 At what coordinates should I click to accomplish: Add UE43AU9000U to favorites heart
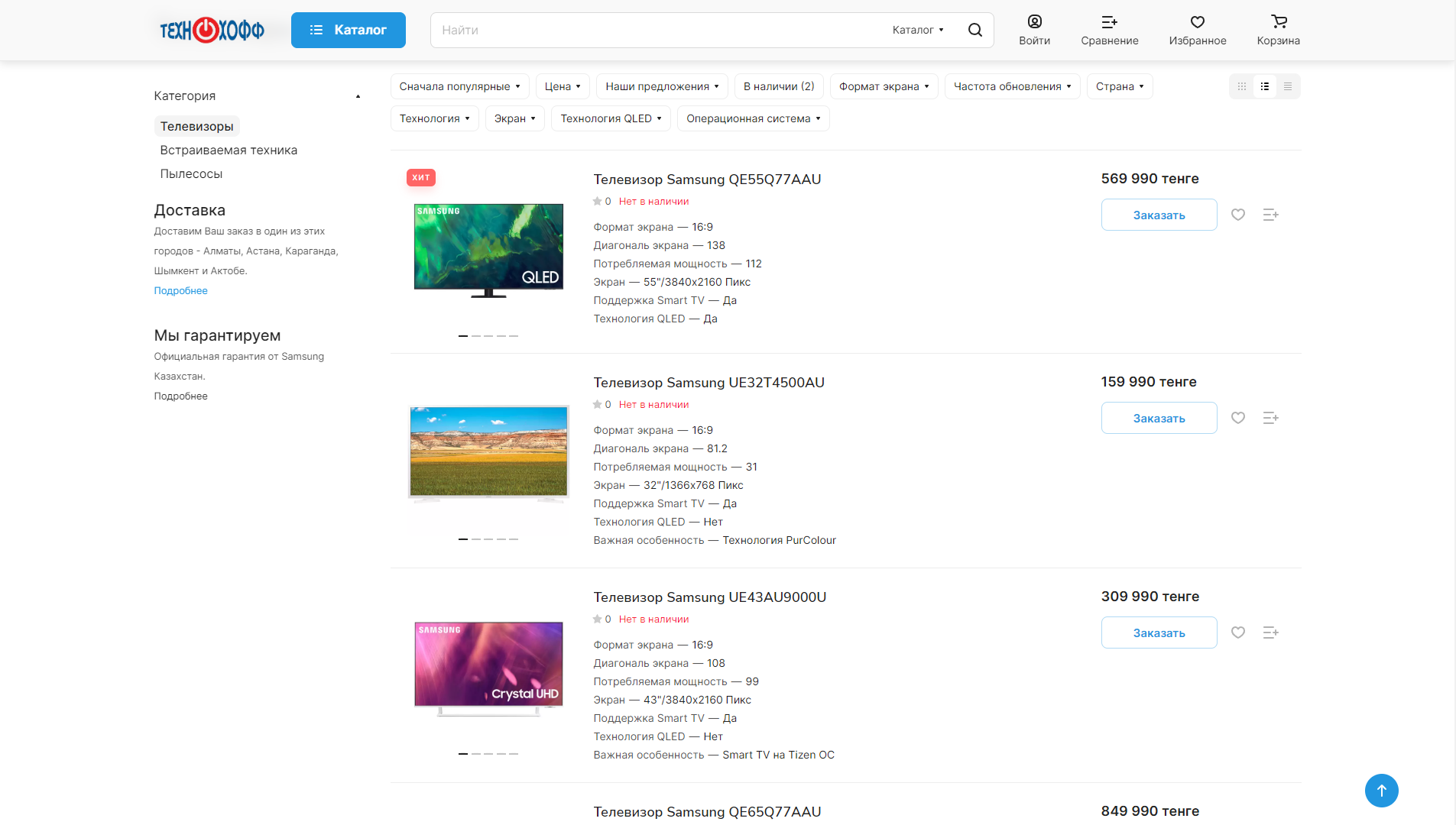[1238, 632]
